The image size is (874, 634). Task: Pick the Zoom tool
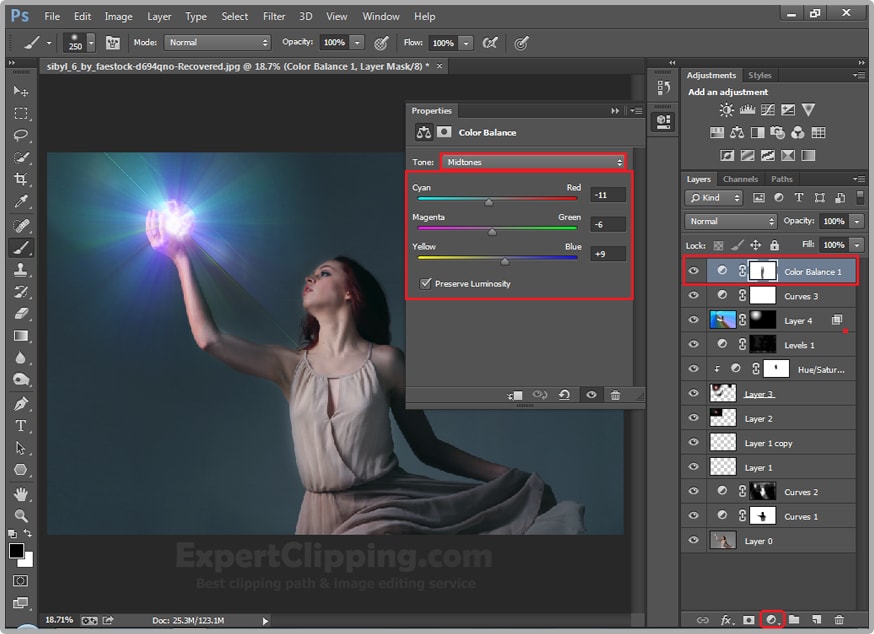tap(20, 515)
